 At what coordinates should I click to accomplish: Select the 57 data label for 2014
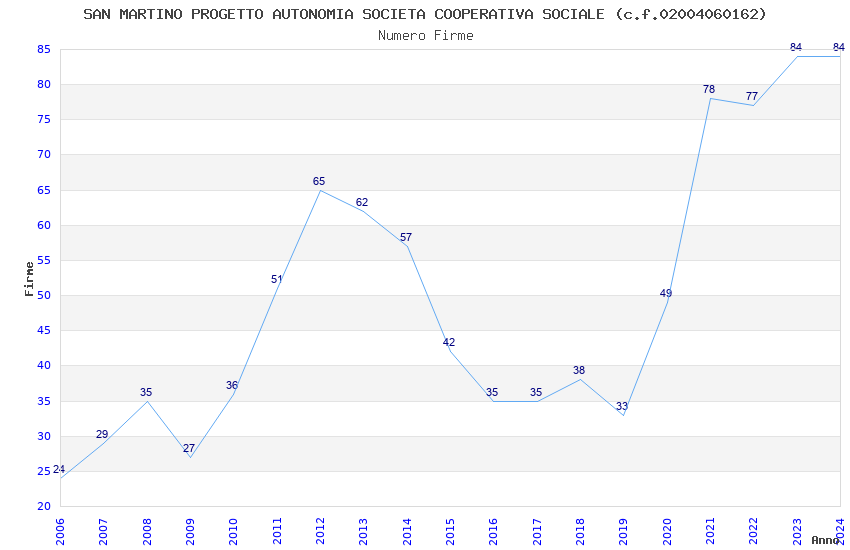pyautogui.click(x=406, y=237)
